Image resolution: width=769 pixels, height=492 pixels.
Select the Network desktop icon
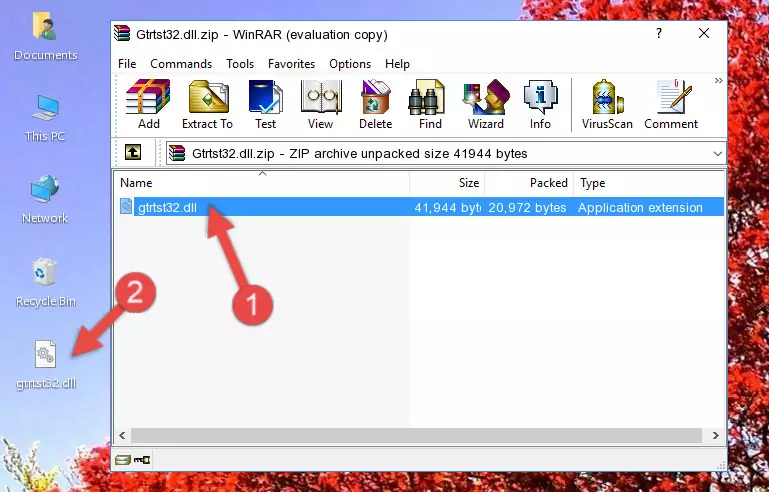(x=45, y=199)
